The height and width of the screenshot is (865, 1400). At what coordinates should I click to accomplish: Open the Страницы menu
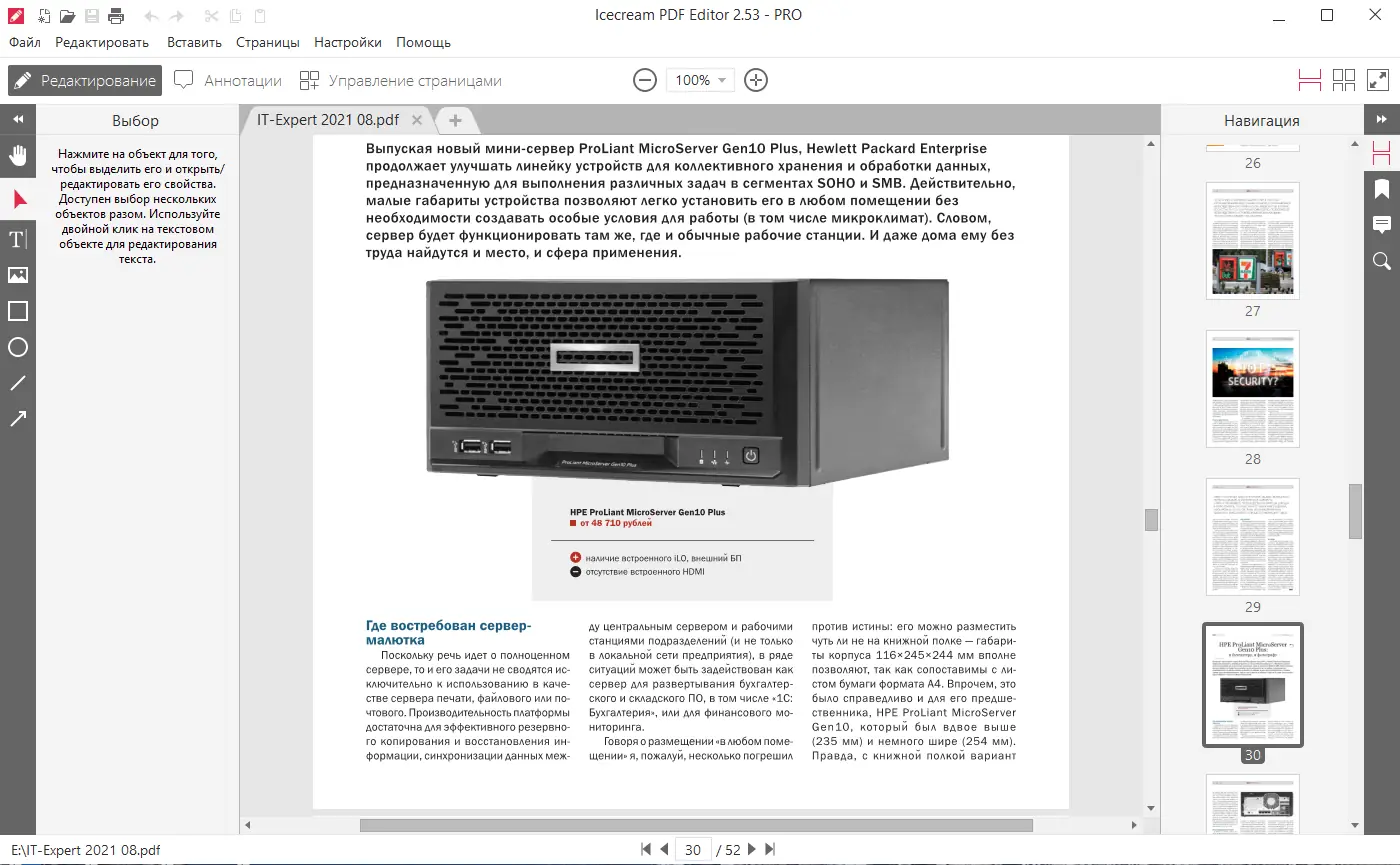[268, 43]
